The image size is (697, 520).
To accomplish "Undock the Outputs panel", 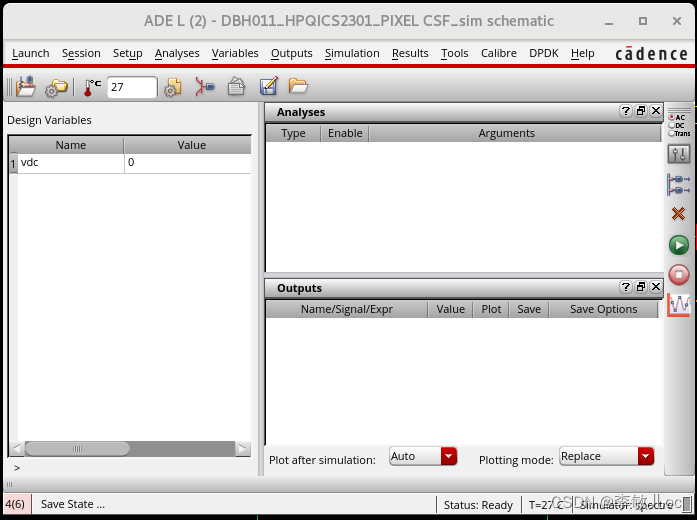I will [x=641, y=287].
